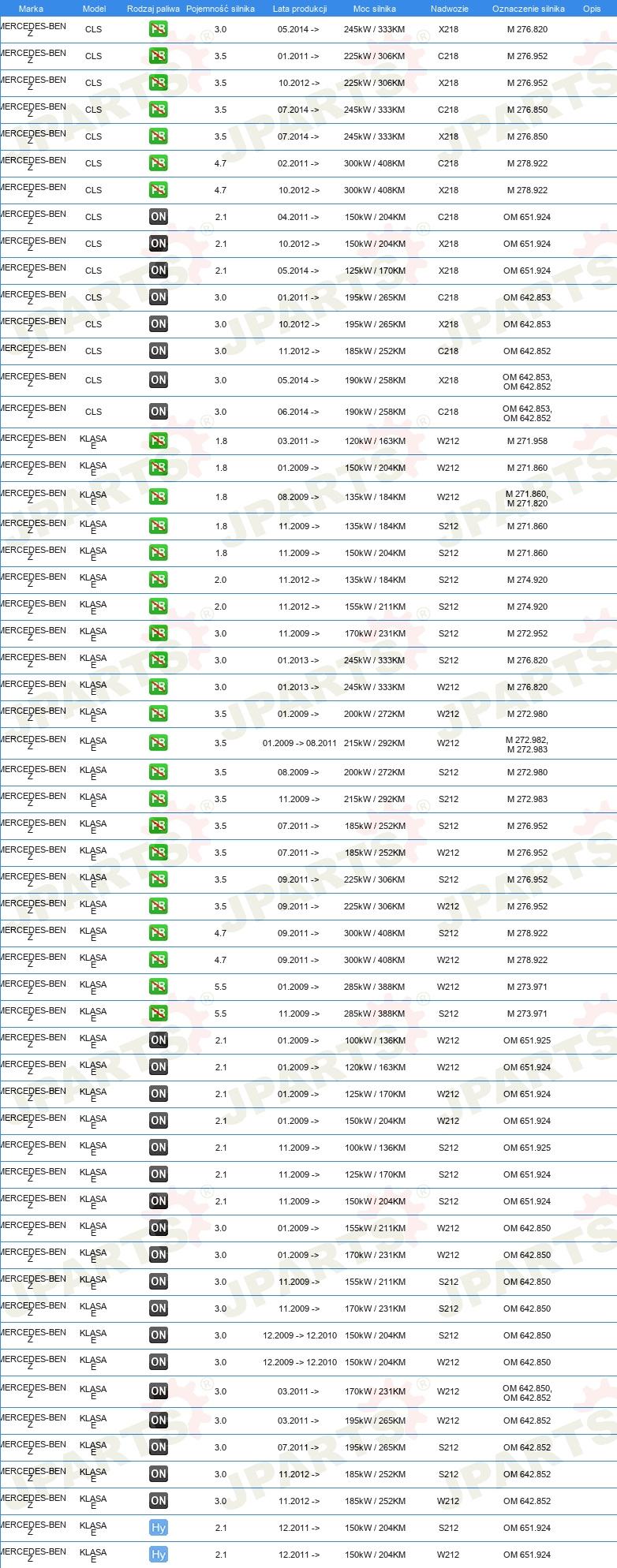Select 2.0 displacement cell in 135kW S212 row
617x1568 pixels.
click(x=221, y=580)
